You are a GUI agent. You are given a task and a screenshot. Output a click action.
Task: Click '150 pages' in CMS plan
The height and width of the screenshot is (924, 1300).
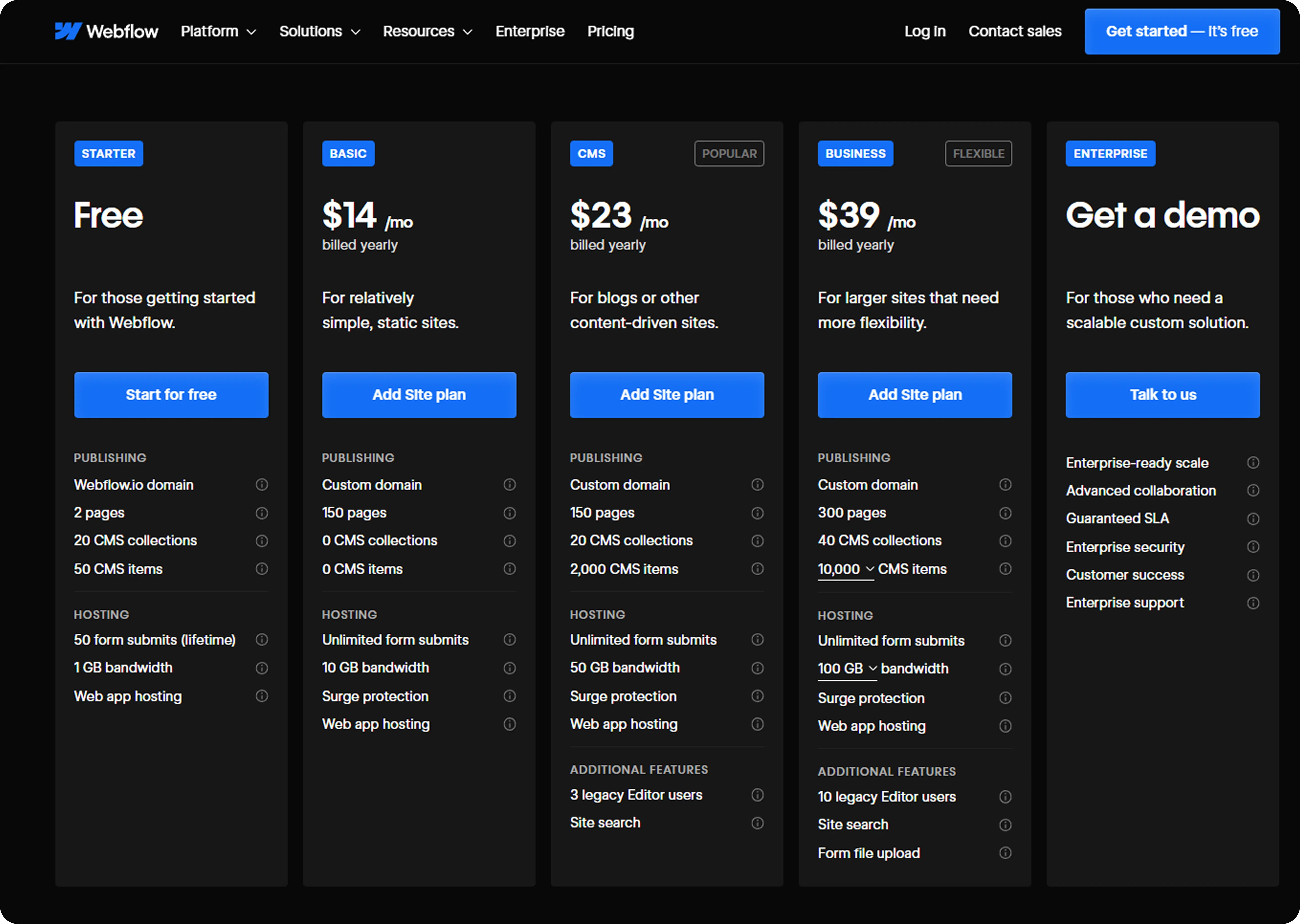602,513
